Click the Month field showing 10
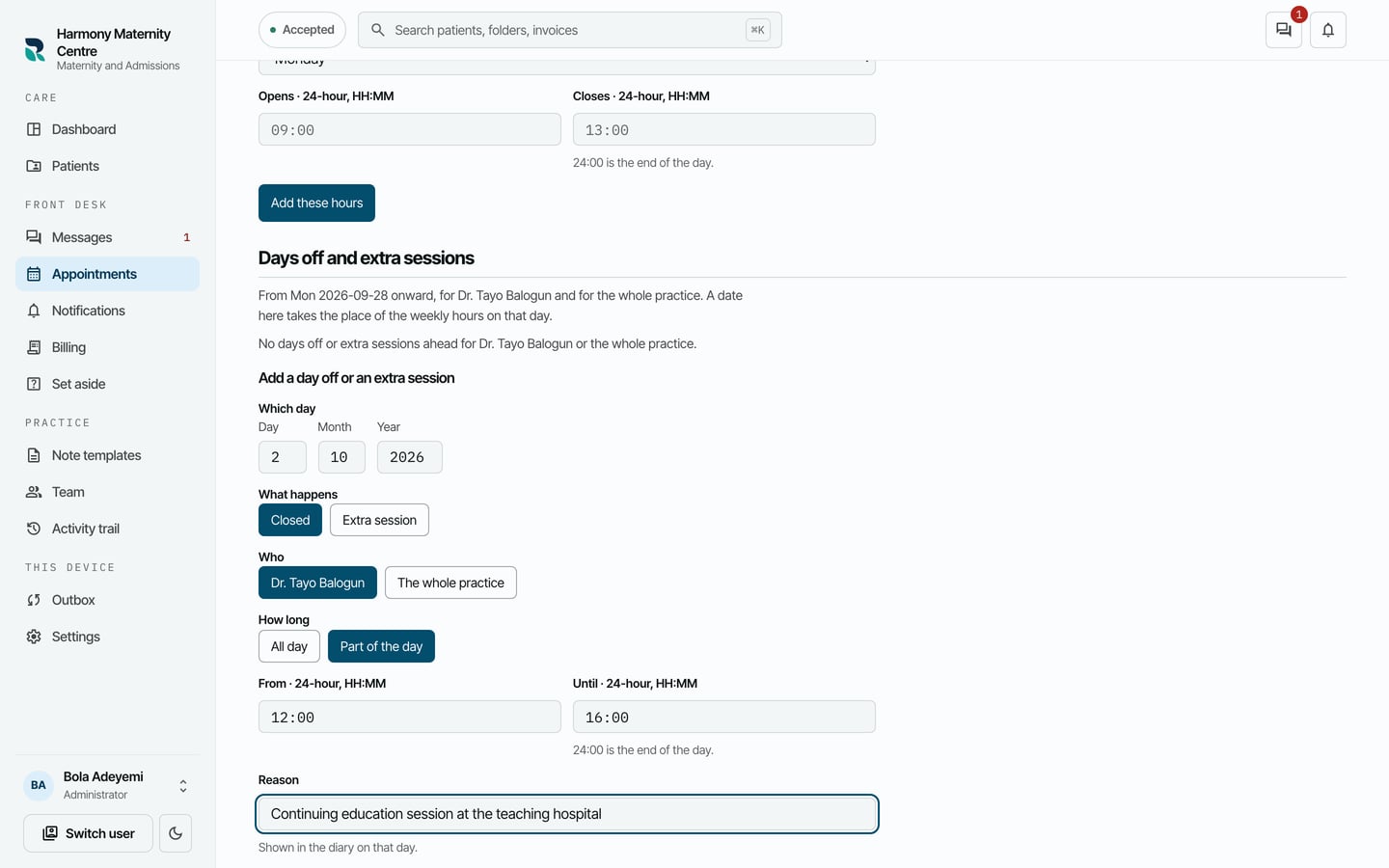1389x868 pixels. (x=341, y=457)
